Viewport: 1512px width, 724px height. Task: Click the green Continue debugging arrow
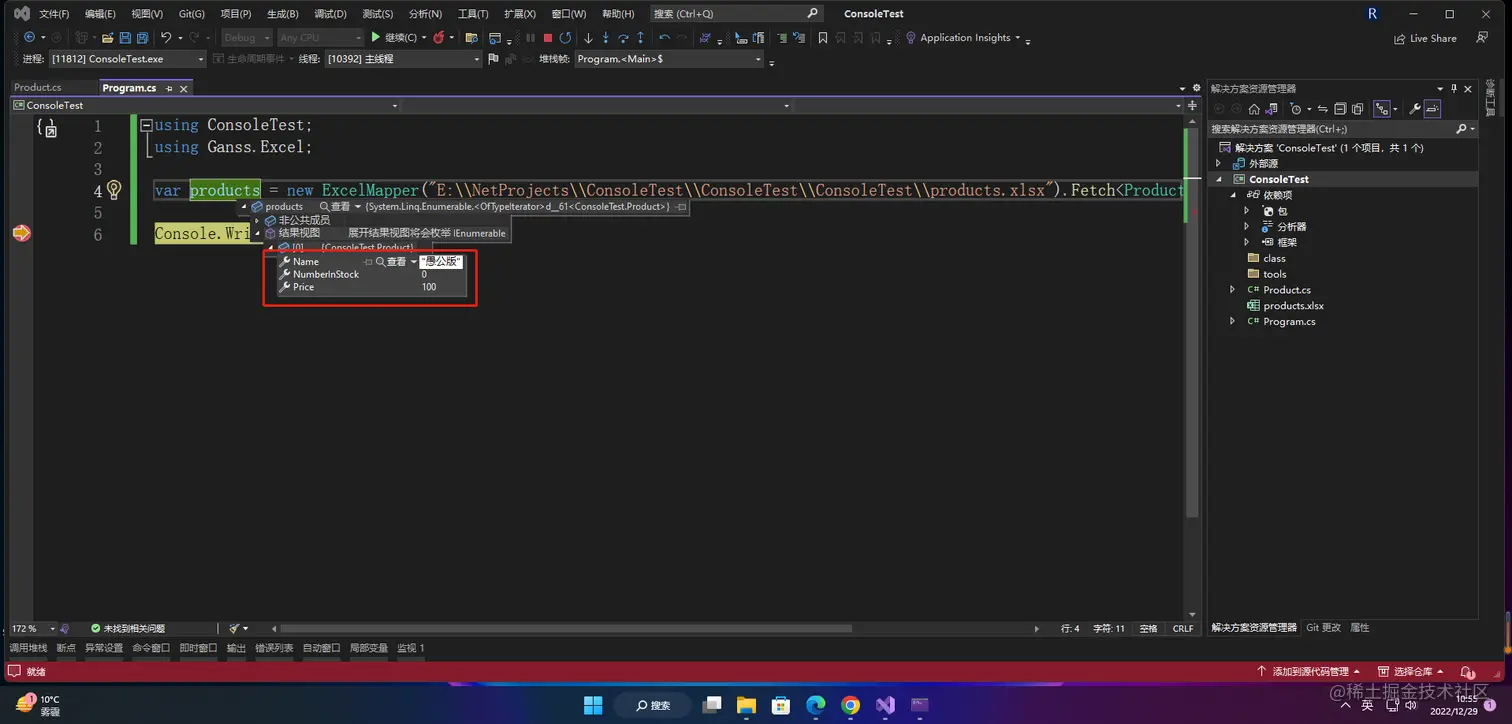[x=376, y=38]
